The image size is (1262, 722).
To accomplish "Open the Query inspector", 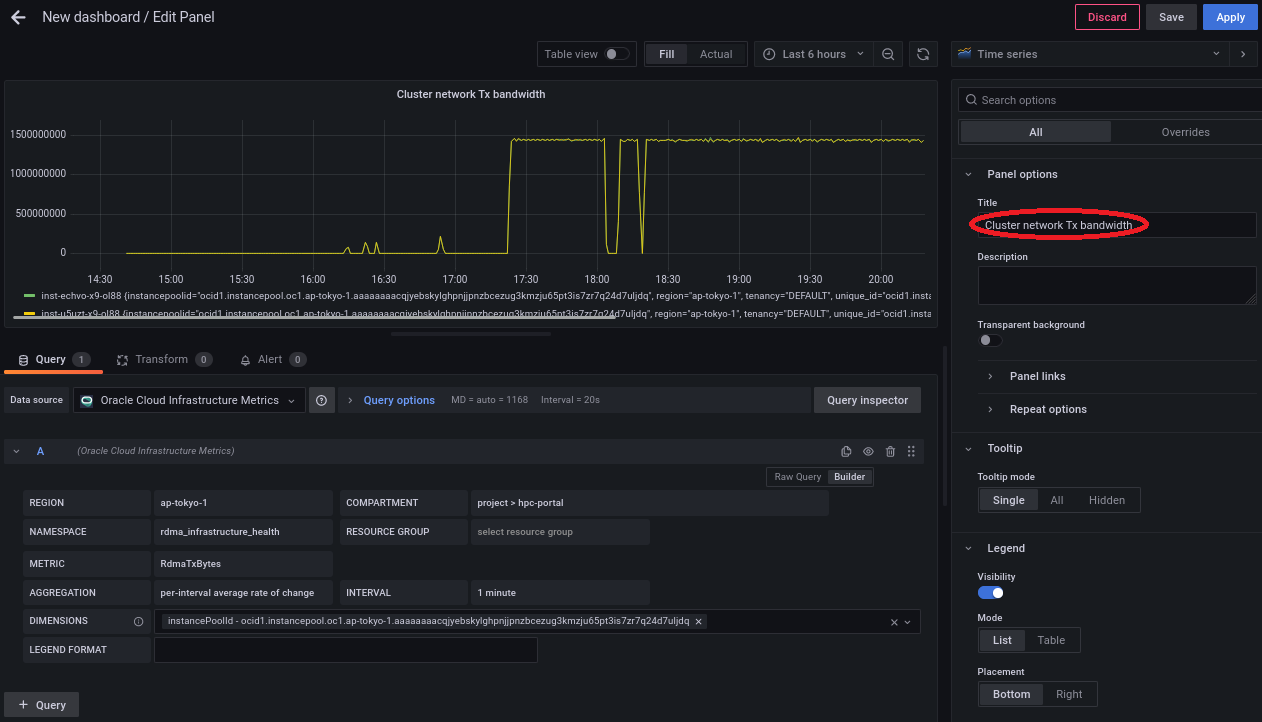I will pyautogui.click(x=867, y=400).
